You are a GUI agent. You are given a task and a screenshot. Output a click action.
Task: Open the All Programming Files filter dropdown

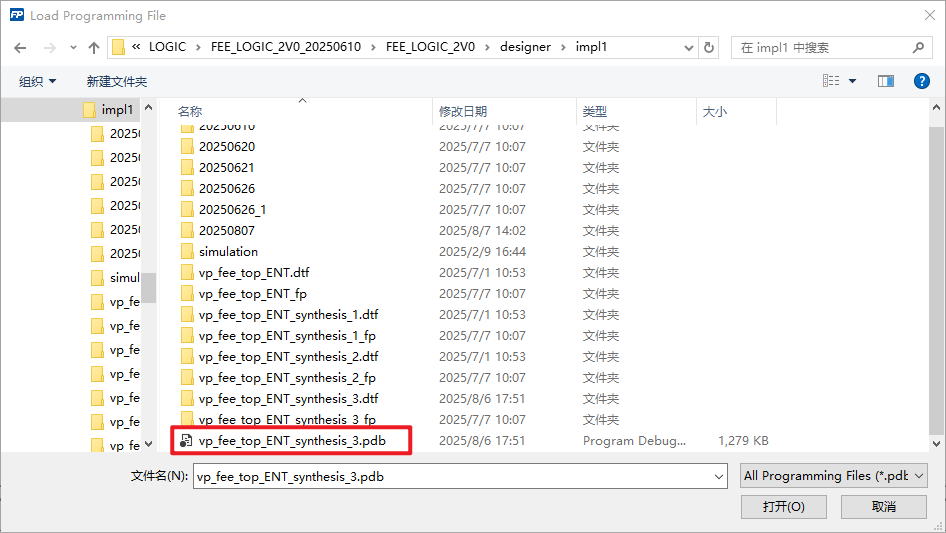click(x=834, y=476)
